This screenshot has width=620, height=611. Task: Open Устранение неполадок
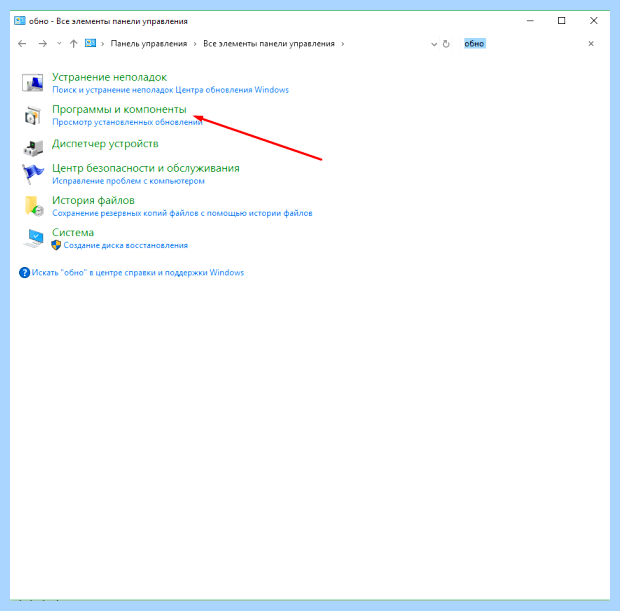click(x=110, y=77)
